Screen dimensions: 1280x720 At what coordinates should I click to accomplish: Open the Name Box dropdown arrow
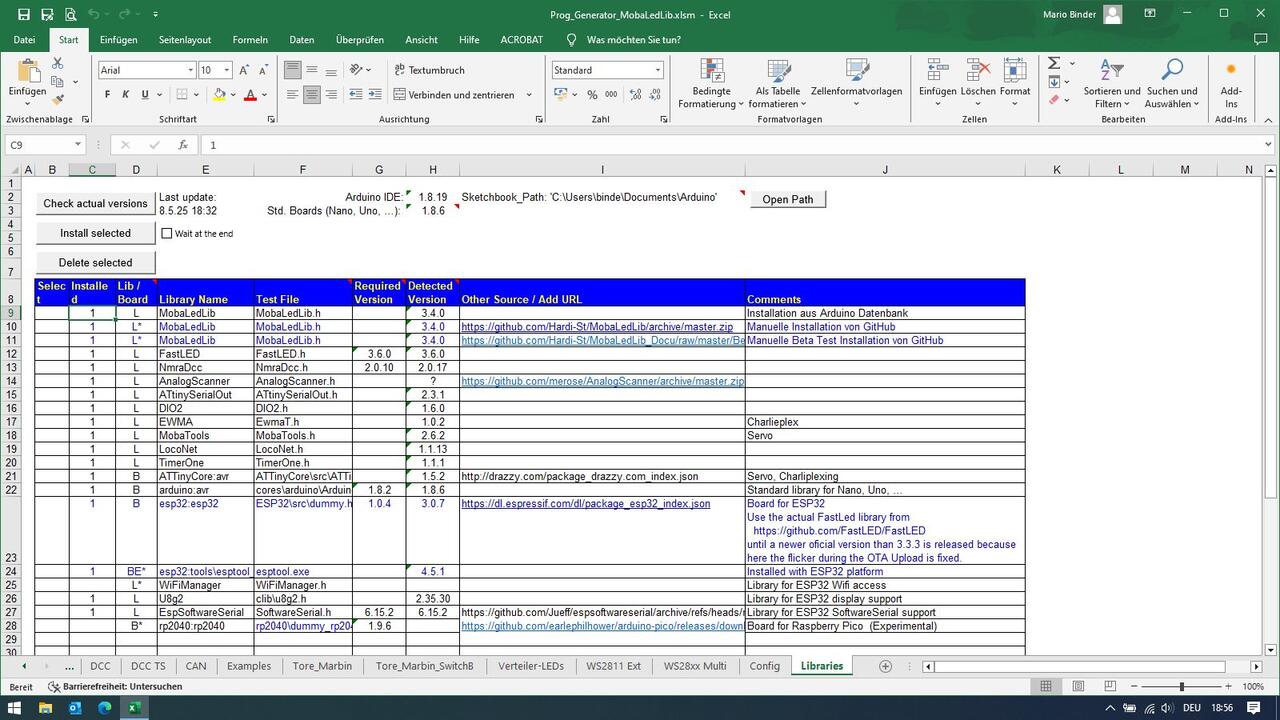[78, 145]
